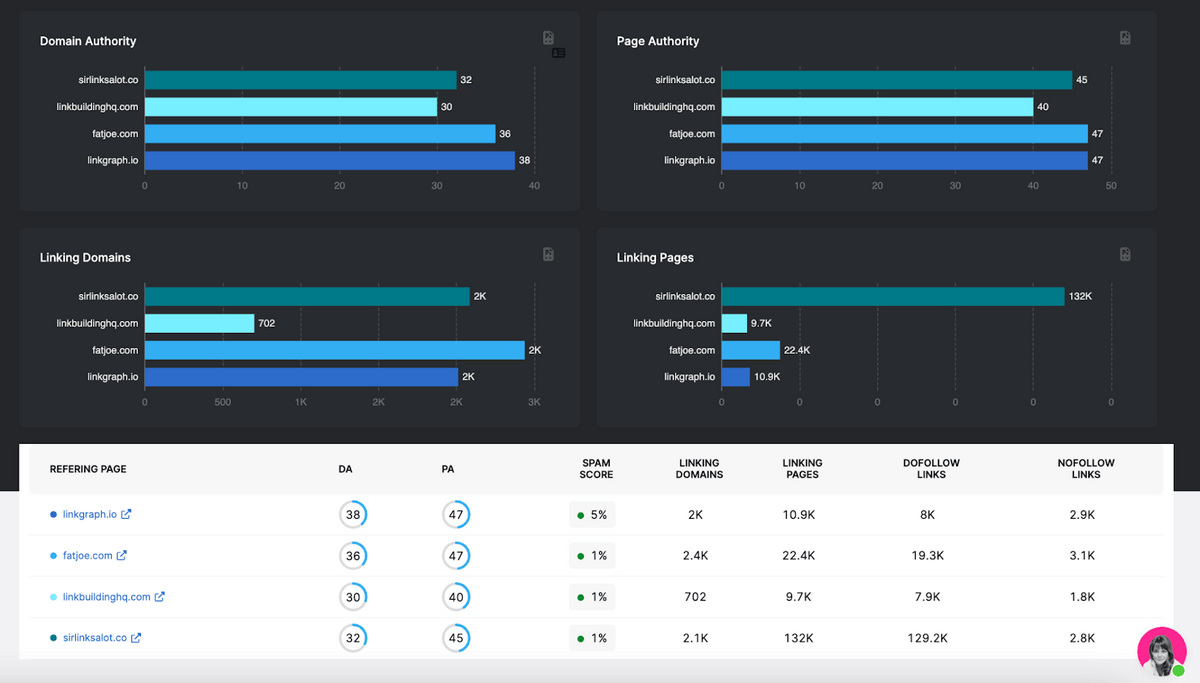The height and width of the screenshot is (683, 1200).
Task: Open external link icon beside fatjoe.com
Action: point(122,555)
